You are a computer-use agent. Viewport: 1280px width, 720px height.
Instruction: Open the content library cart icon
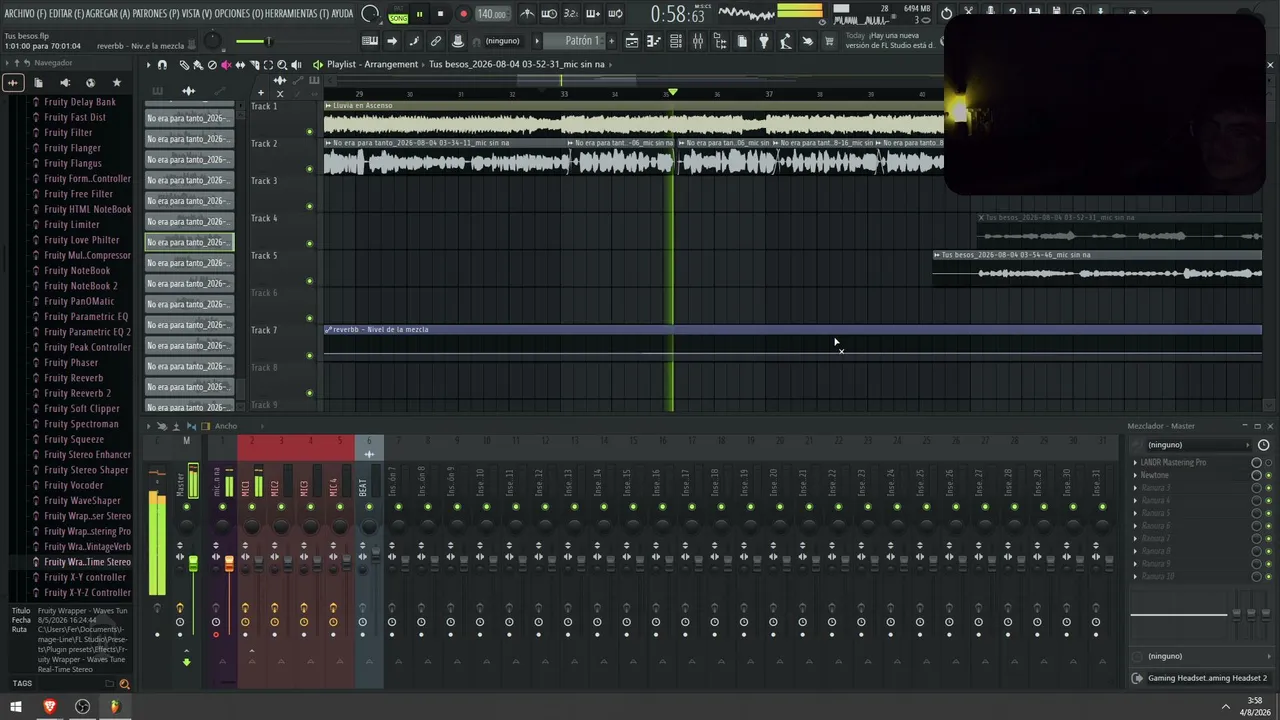[x=830, y=41]
